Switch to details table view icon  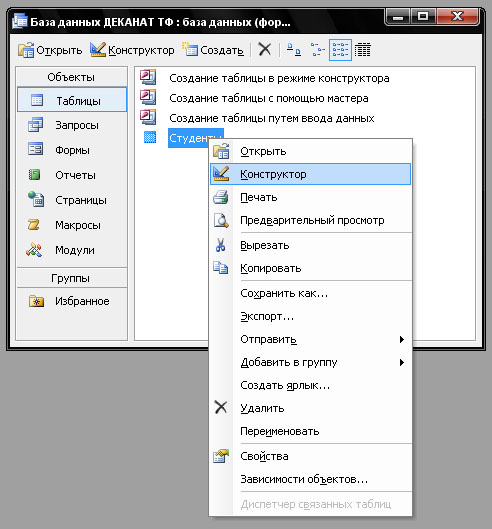point(363,50)
